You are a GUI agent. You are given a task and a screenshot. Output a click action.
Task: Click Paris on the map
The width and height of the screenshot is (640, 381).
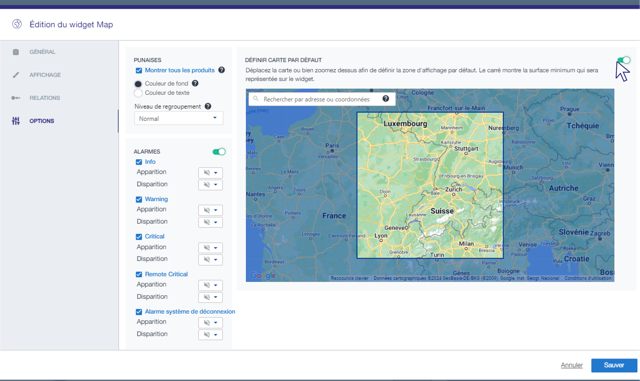point(332,146)
